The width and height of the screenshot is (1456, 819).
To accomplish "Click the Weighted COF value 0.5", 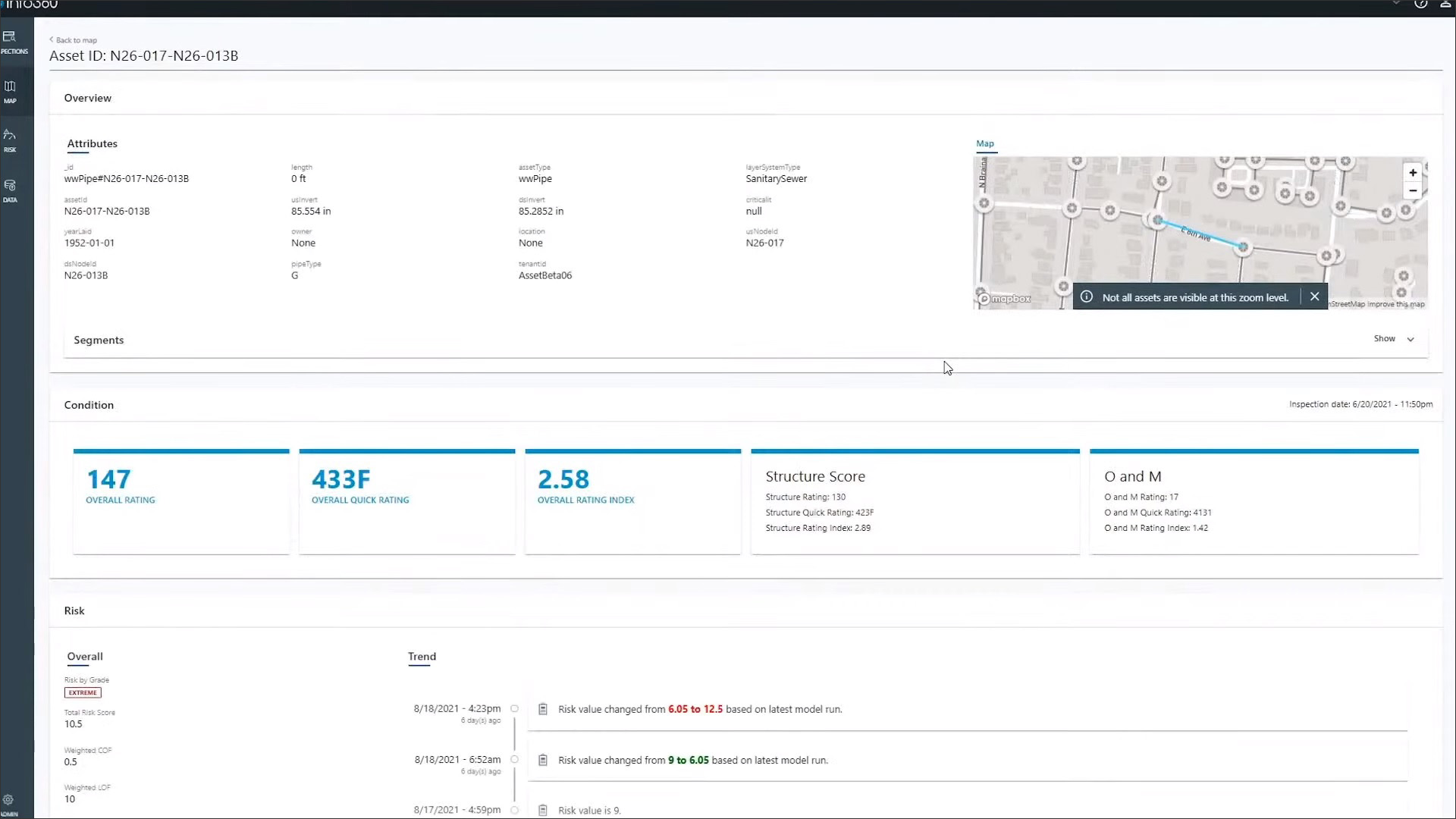I will coord(71,762).
